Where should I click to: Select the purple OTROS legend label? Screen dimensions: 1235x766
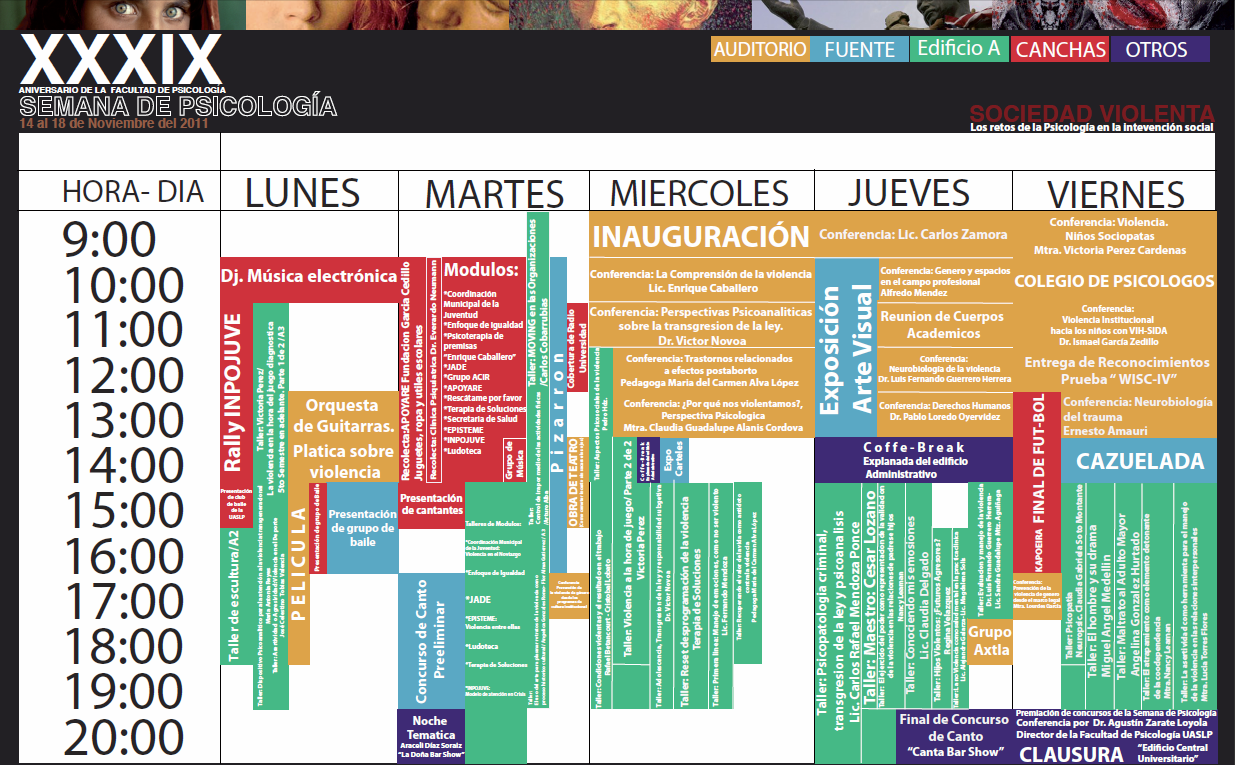tap(1159, 49)
